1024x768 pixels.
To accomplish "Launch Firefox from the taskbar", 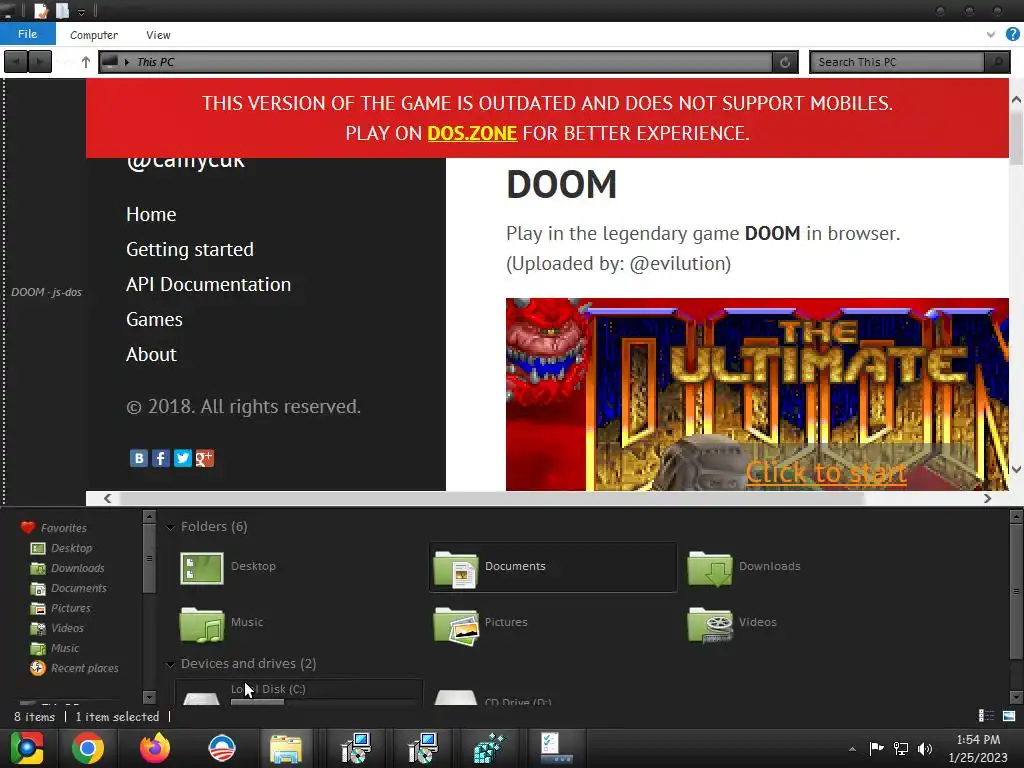I will (x=155, y=748).
